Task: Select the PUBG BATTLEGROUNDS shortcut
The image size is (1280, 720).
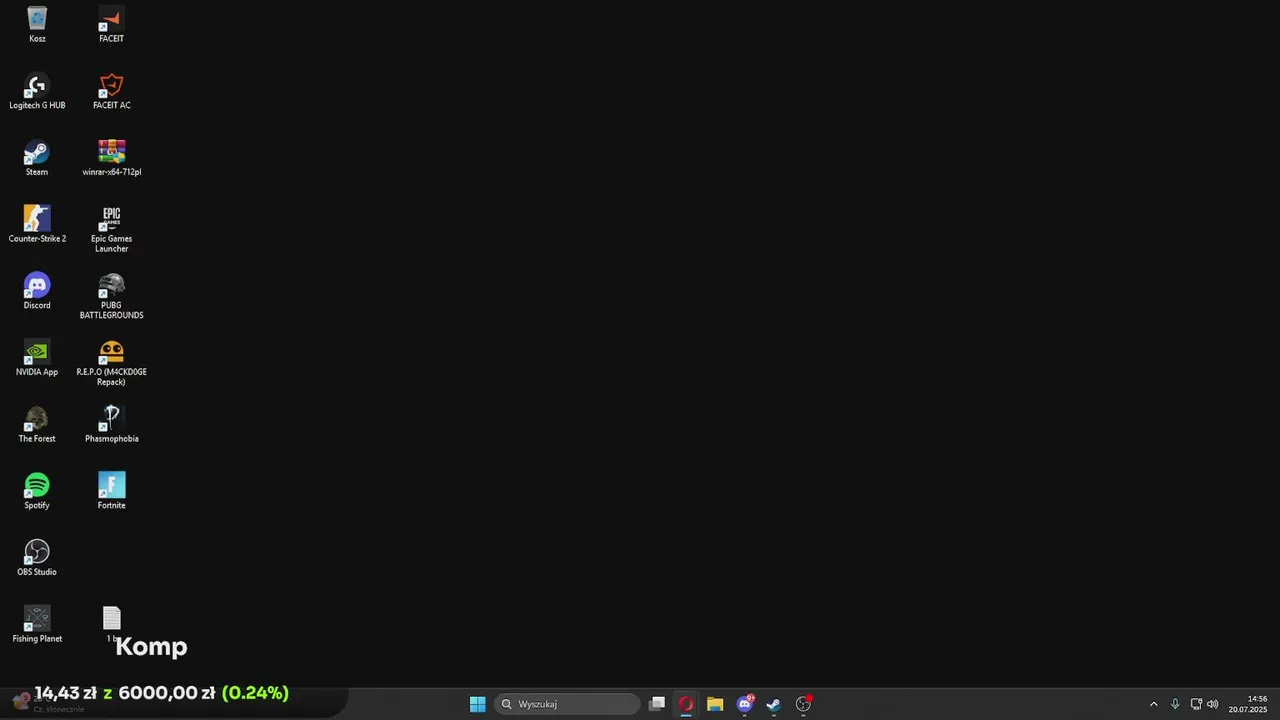Action: (111, 296)
